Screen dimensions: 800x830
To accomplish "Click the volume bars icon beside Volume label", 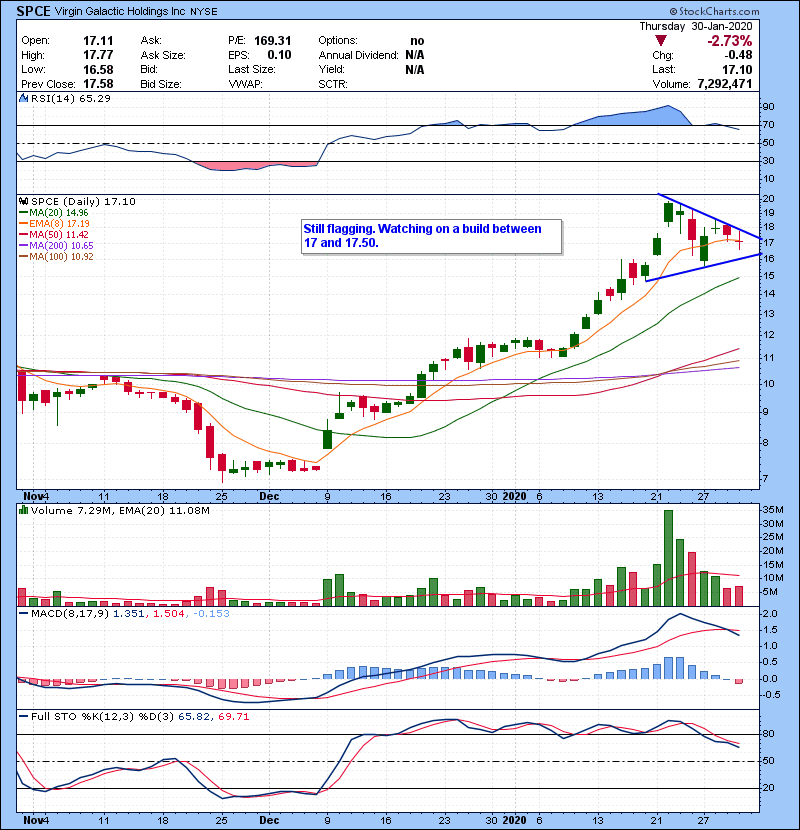I will coord(23,510).
